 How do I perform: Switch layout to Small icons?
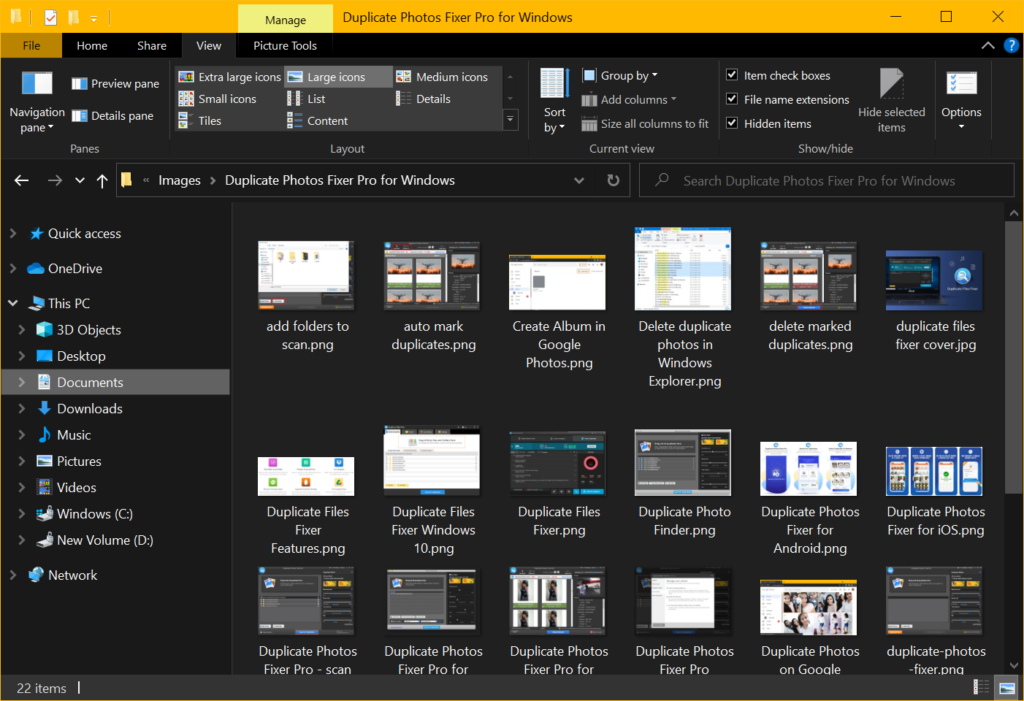[x=217, y=99]
